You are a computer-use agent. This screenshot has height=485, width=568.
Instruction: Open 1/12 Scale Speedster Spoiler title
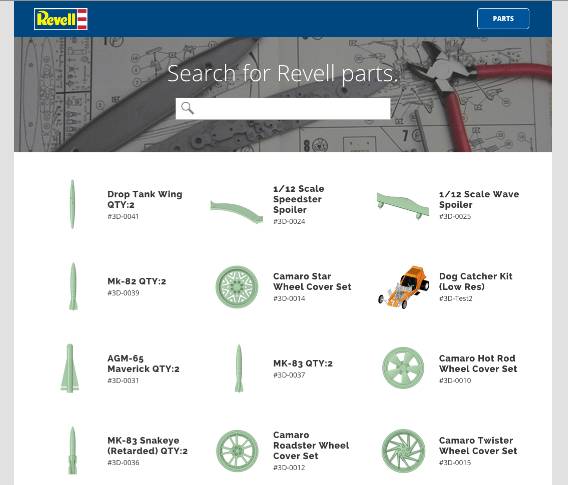299,199
